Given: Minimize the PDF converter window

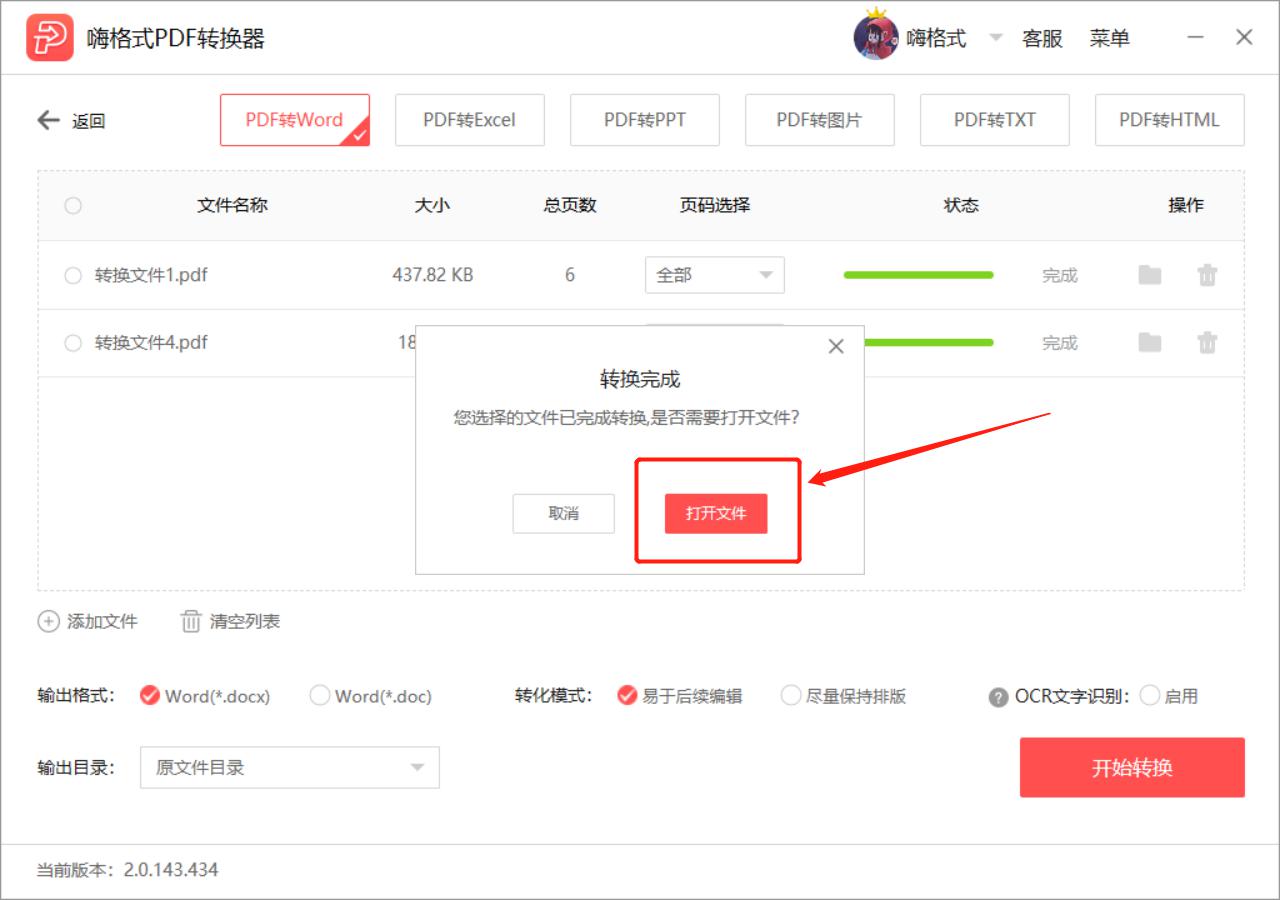Looking at the screenshot, I should (1196, 38).
